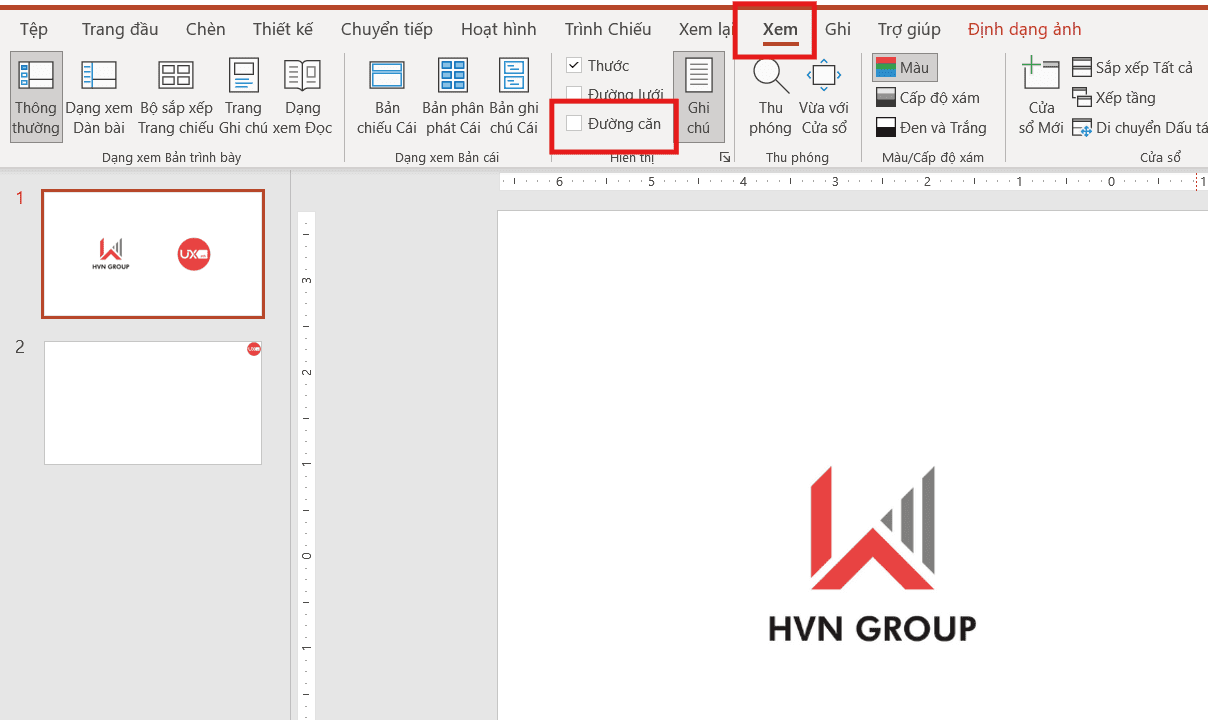Viewport: 1208px width, 720px height.
Task: Open Bản ghi chú Cái view
Action: click(x=514, y=97)
